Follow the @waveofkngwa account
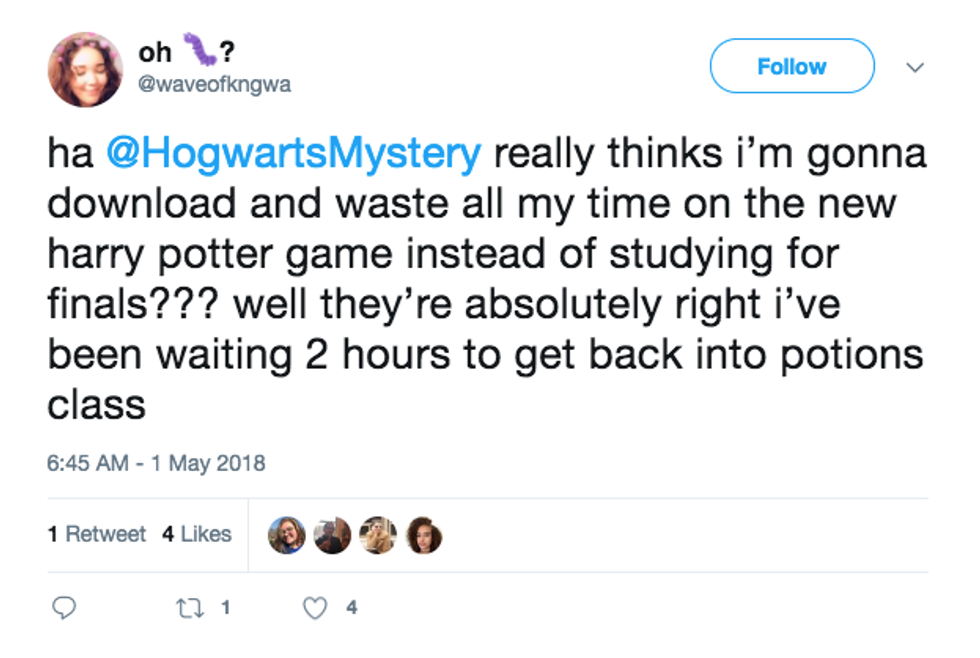The image size is (980, 658). point(791,66)
